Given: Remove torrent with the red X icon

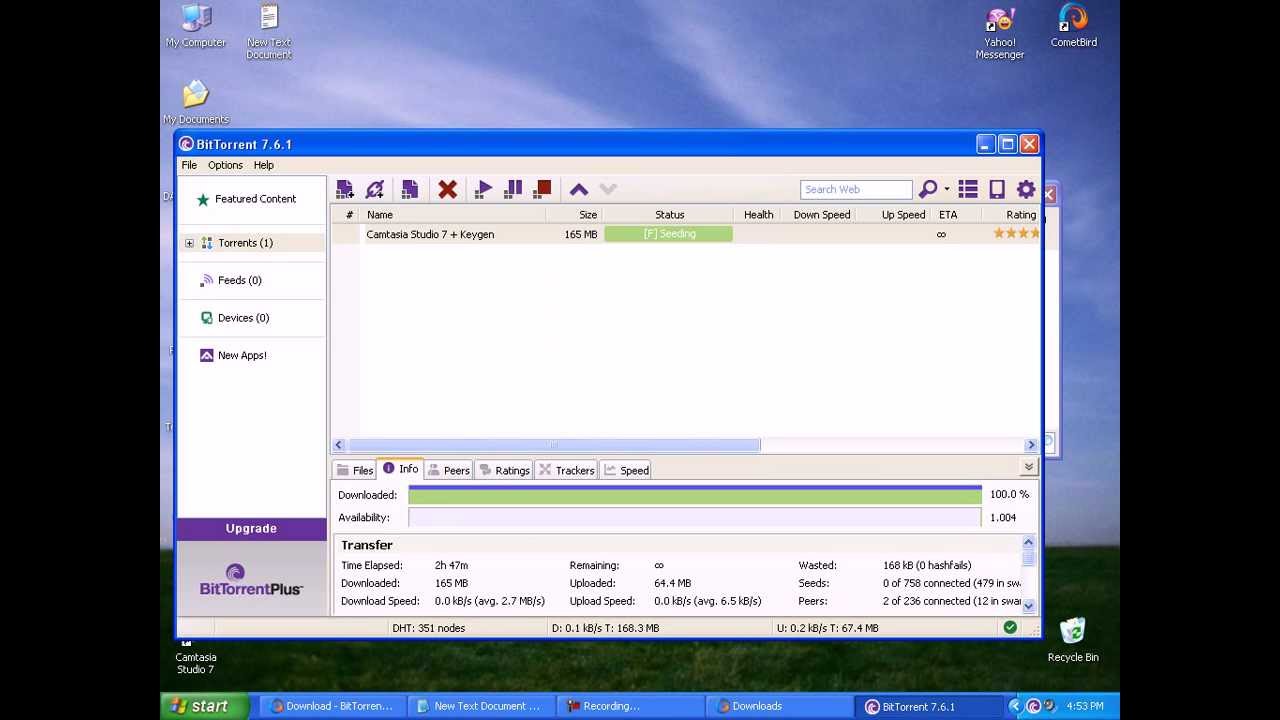Looking at the screenshot, I should point(447,189).
